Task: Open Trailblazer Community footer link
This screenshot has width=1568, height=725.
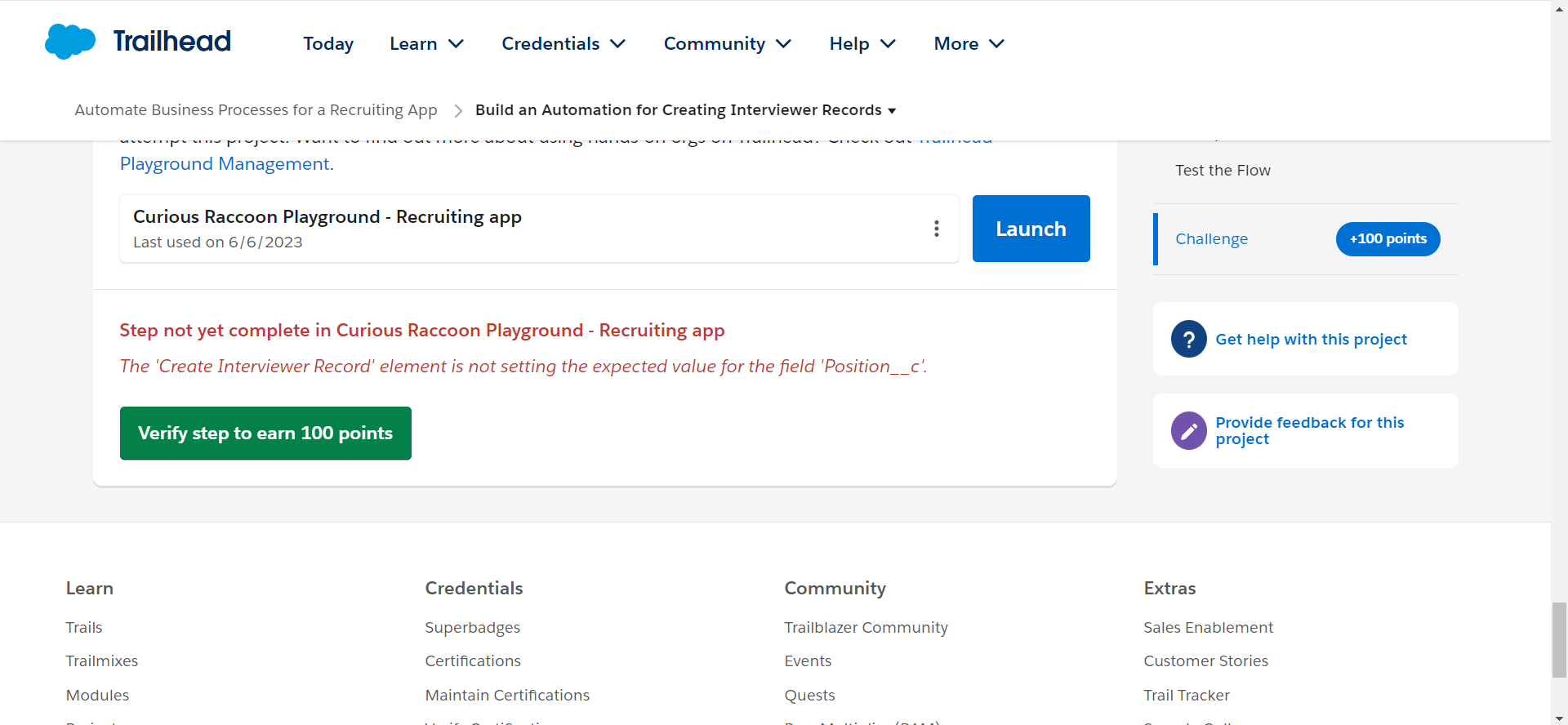Action: [866, 627]
